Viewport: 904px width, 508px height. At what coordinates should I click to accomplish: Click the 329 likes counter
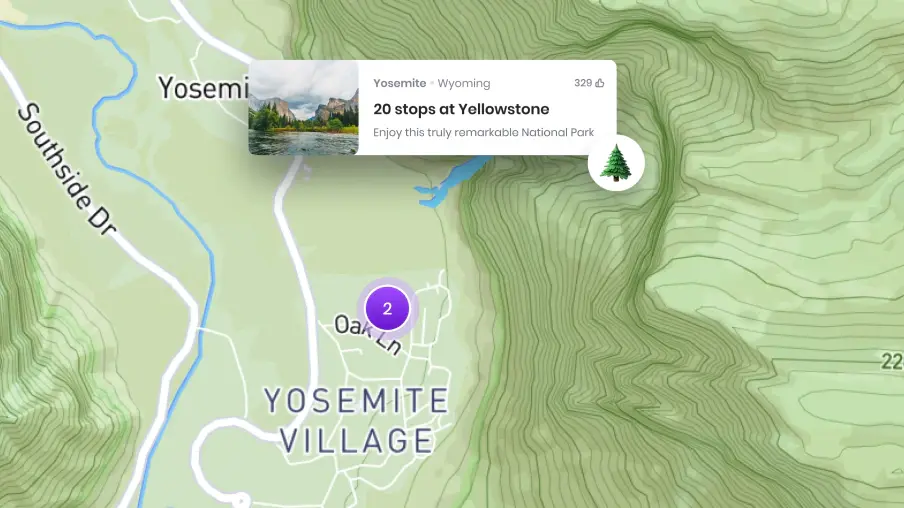point(583,83)
